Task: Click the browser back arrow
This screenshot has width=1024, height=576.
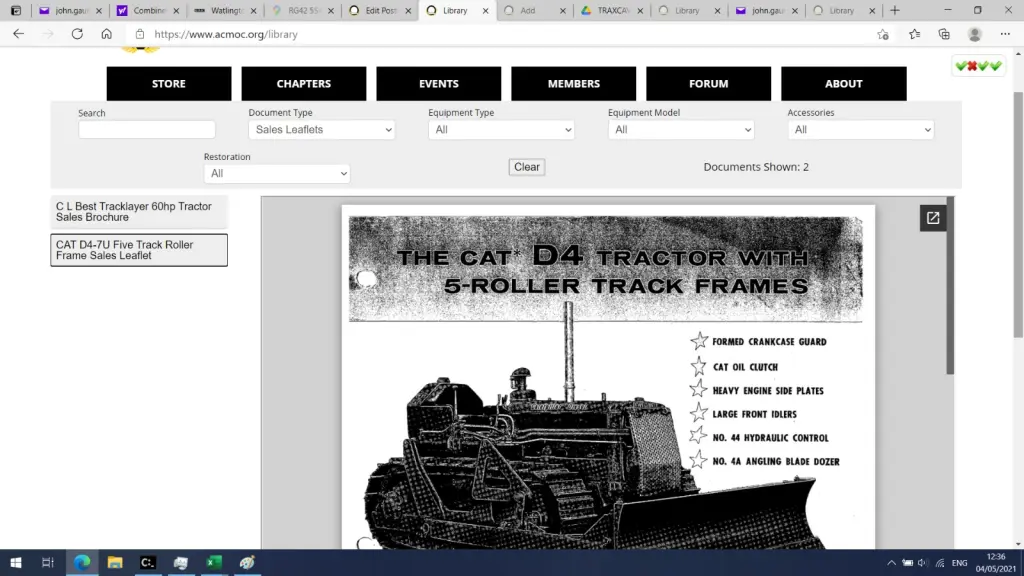Action: pyautogui.click(x=18, y=34)
